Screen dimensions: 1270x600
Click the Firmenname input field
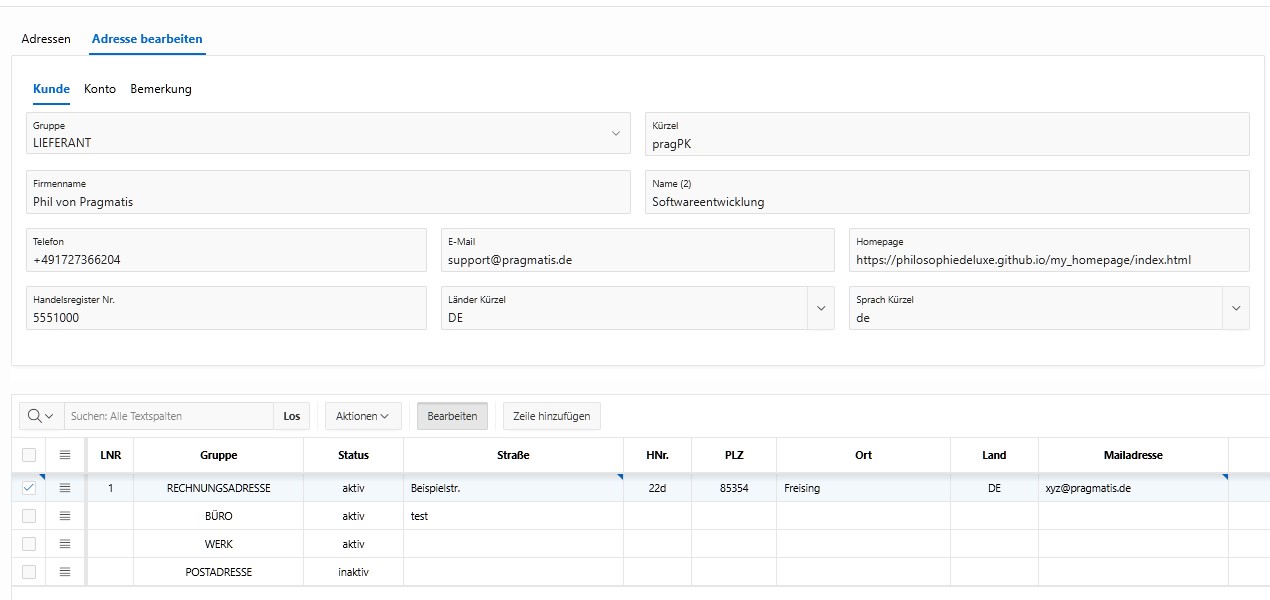click(328, 192)
